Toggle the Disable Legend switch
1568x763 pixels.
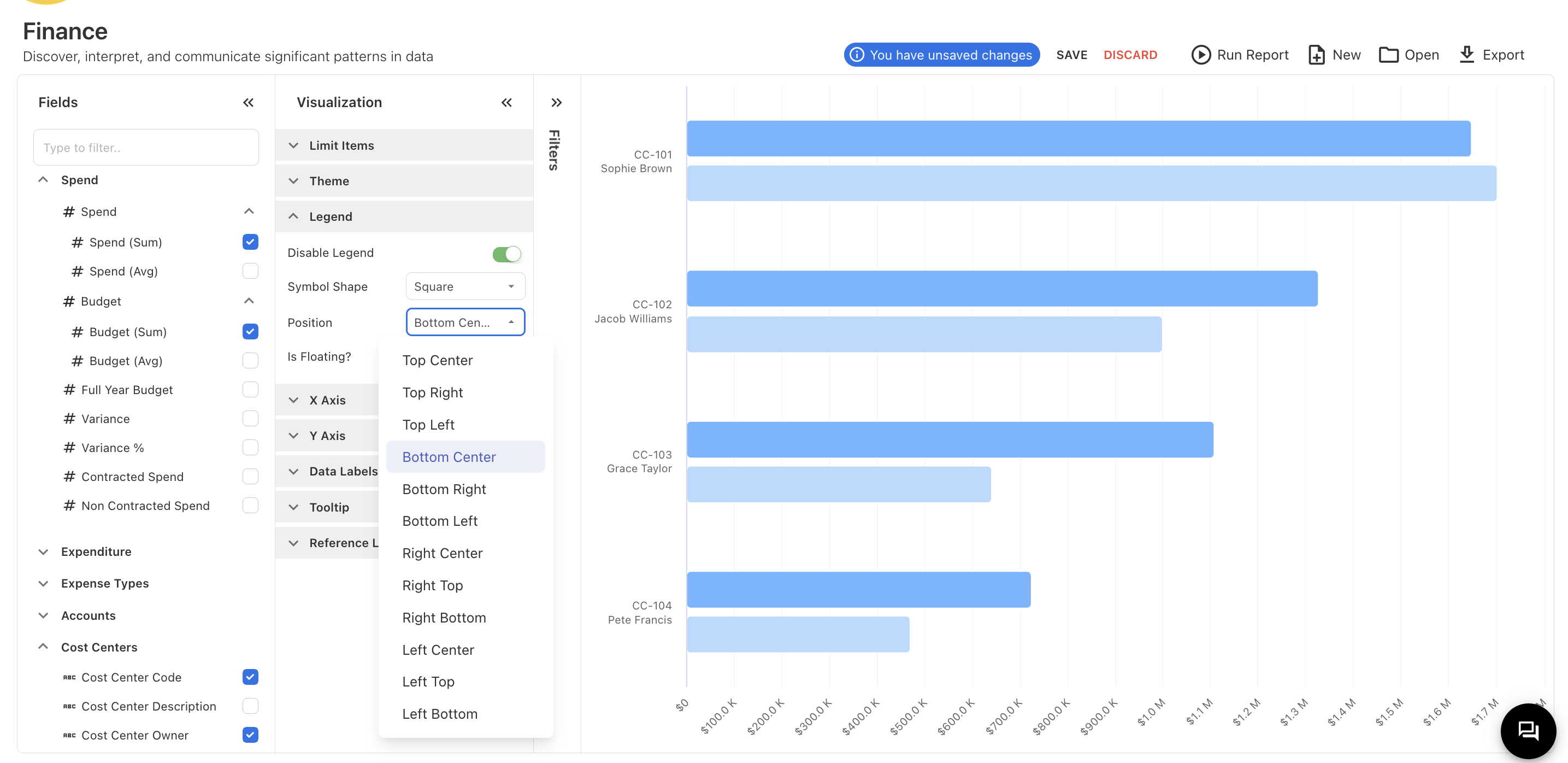tap(506, 253)
